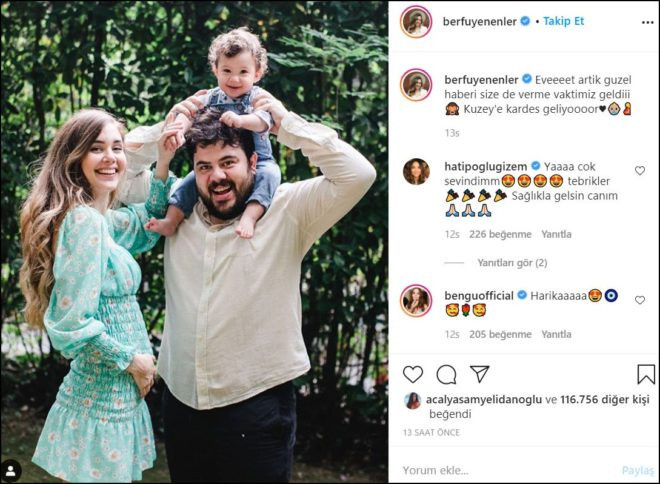Like hatipoglugizem's comment heart
Screen dimensions: 660x484
pos(640,170)
